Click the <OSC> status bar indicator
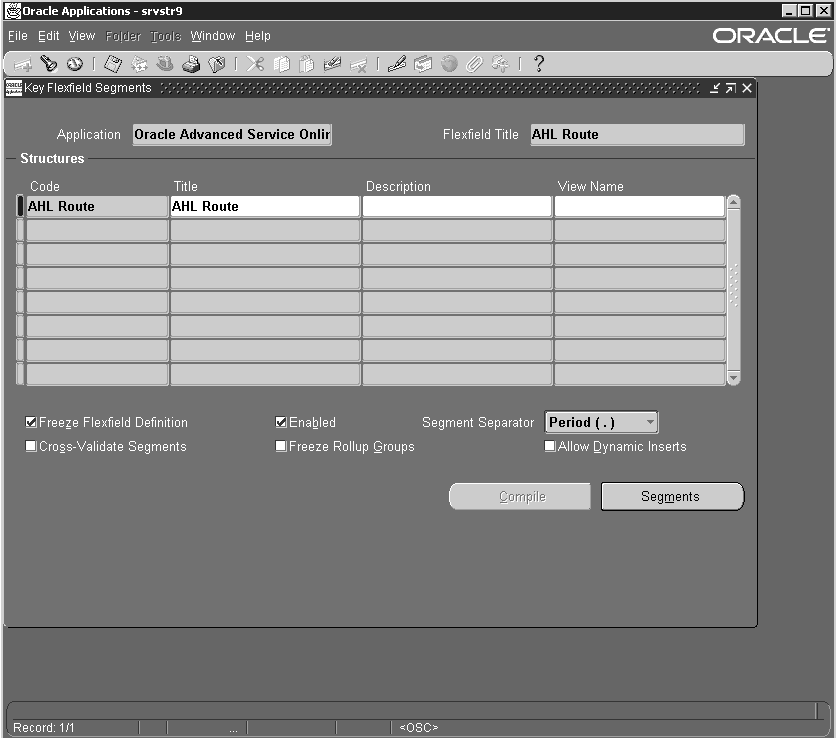This screenshot has width=836, height=738. coord(419,727)
